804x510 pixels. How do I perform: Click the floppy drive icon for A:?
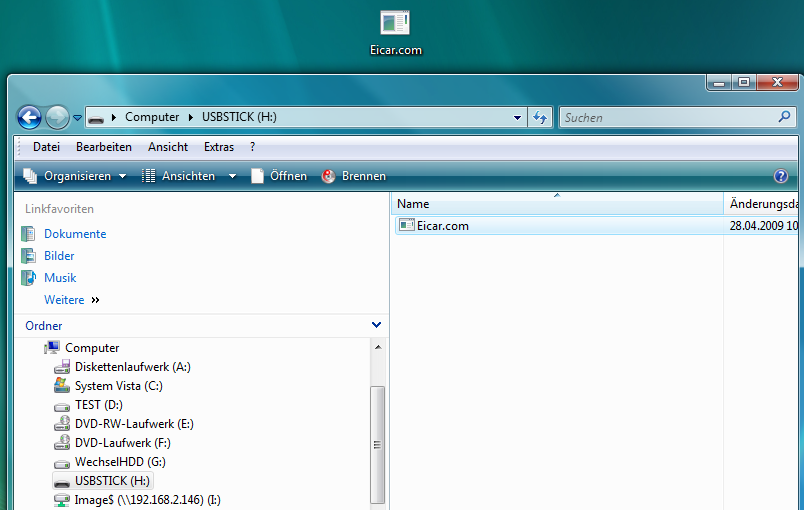[62, 367]
